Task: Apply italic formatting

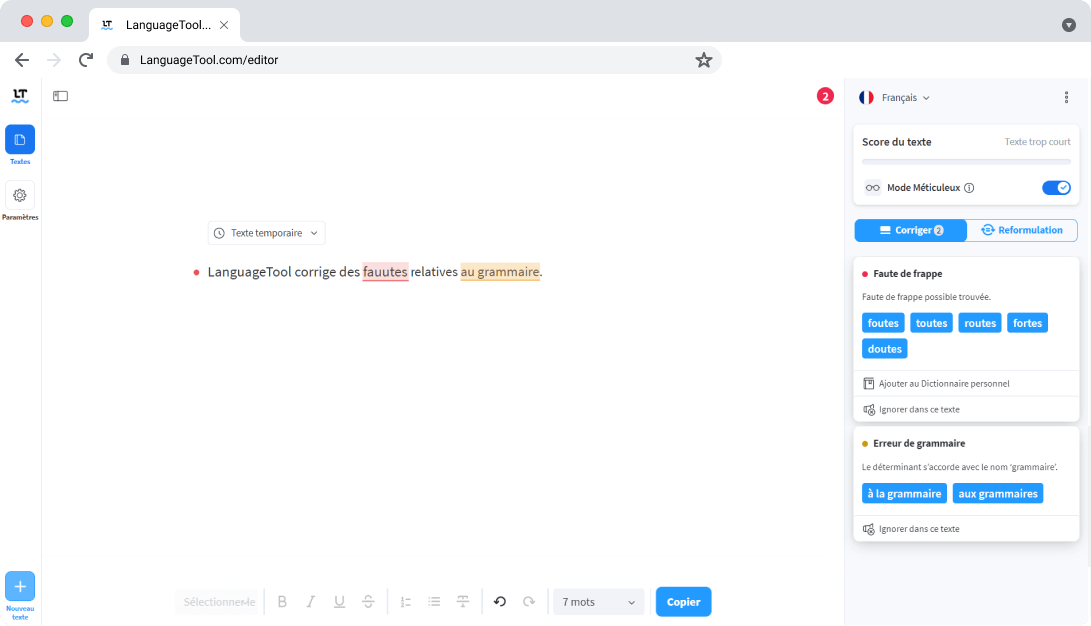Action: [310, 602]
